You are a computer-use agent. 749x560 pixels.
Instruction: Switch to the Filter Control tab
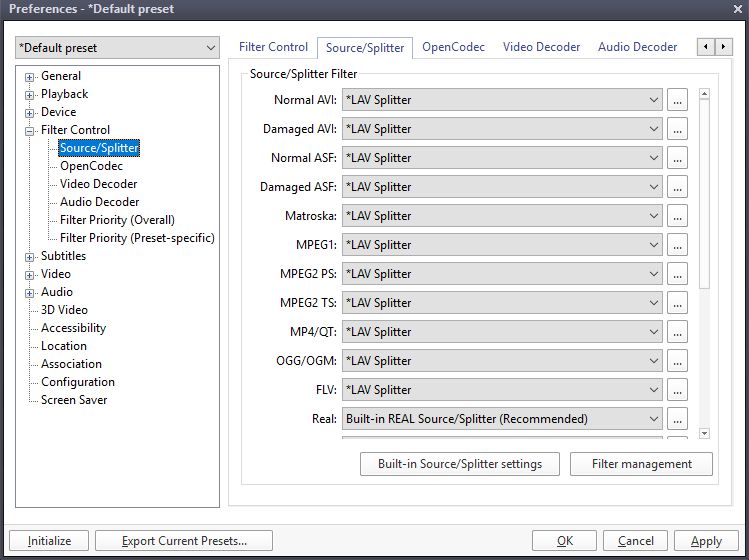[x=273, y=47]
